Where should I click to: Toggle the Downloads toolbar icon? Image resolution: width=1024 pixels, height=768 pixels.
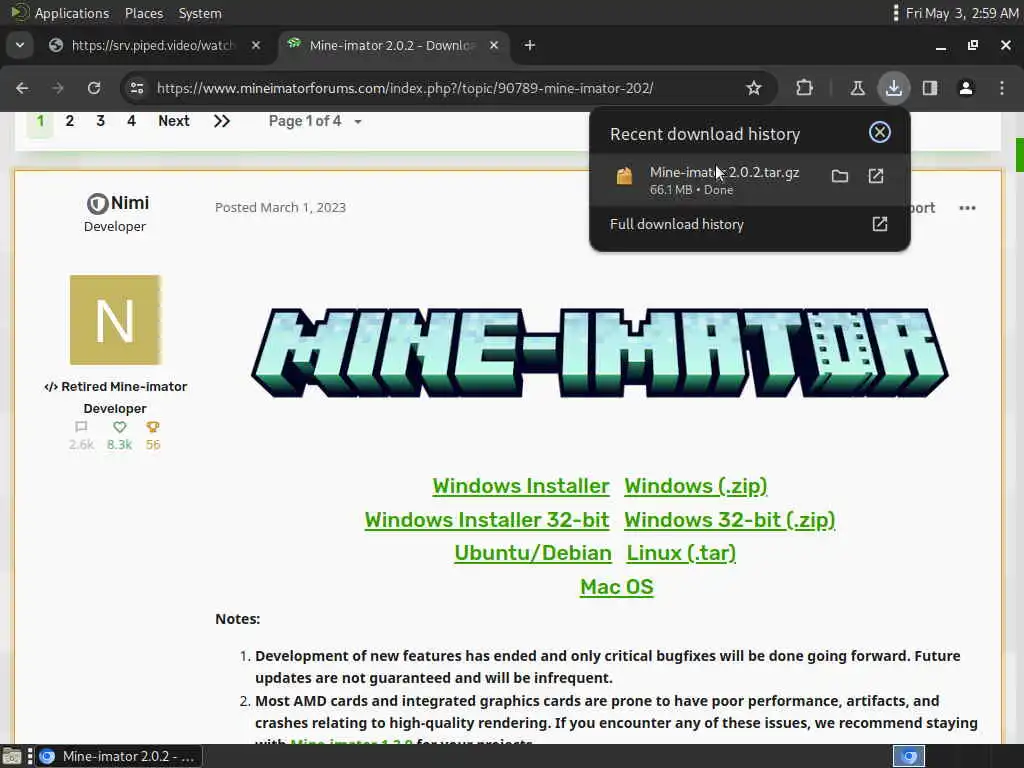(893, 88)
